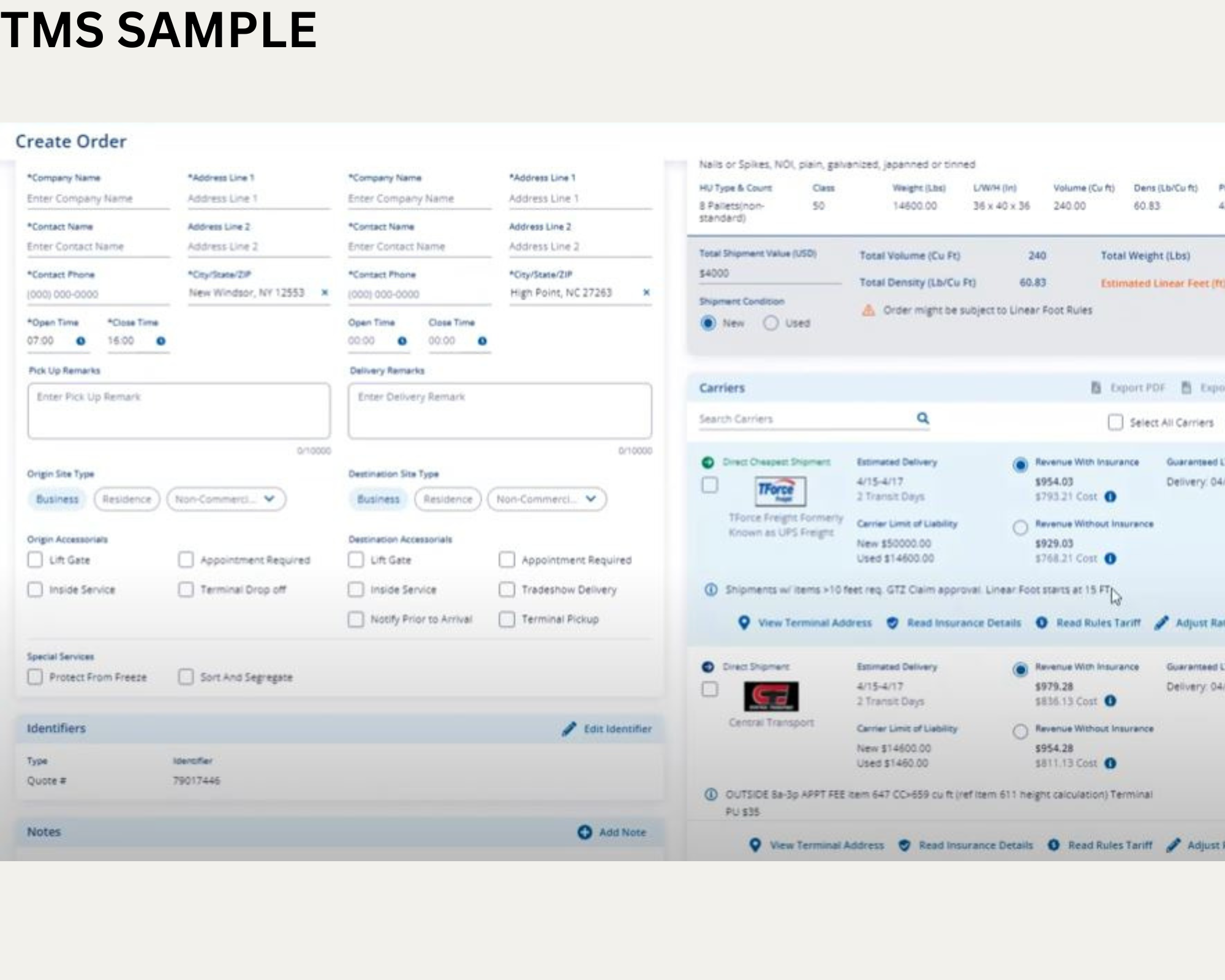The width and height of the screenshot is (1225, 980).
Task: Open the TForce Read Rules Tariff link
Action: click(1098, 623)
